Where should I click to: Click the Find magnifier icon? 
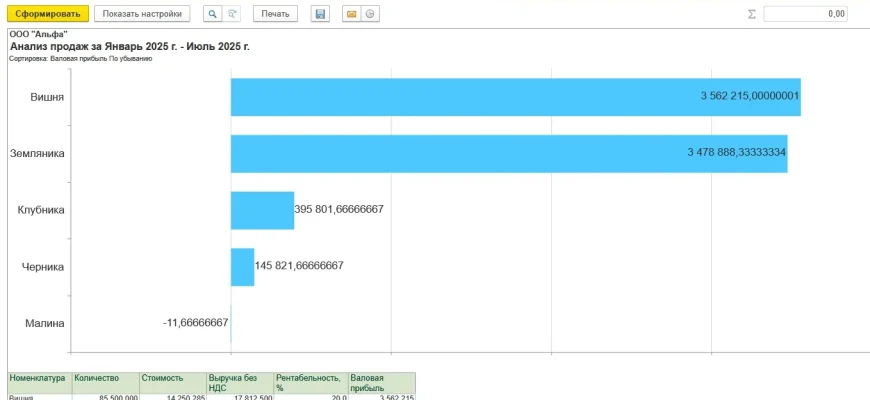click(x=212, y=14)
